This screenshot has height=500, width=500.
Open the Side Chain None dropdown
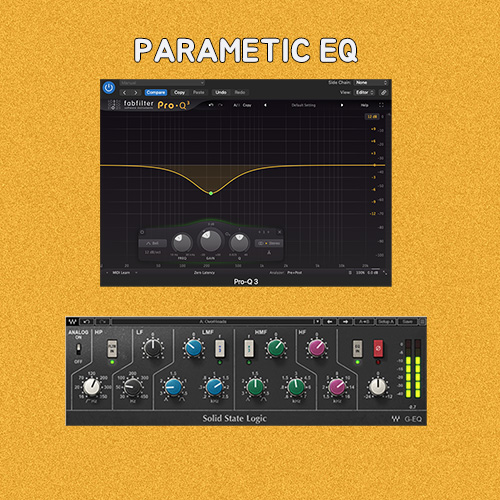coord(371,82)
